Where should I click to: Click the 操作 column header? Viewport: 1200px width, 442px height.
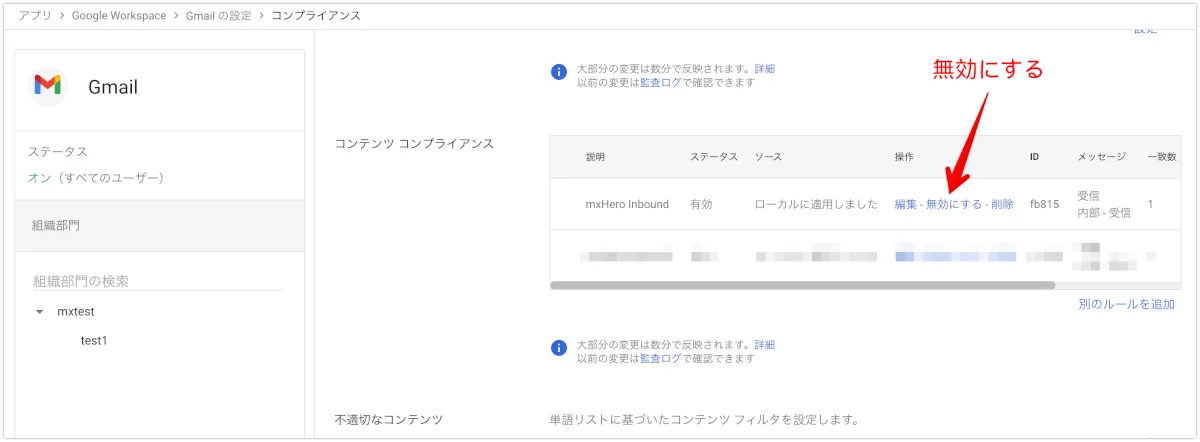(x=904, y=157)
